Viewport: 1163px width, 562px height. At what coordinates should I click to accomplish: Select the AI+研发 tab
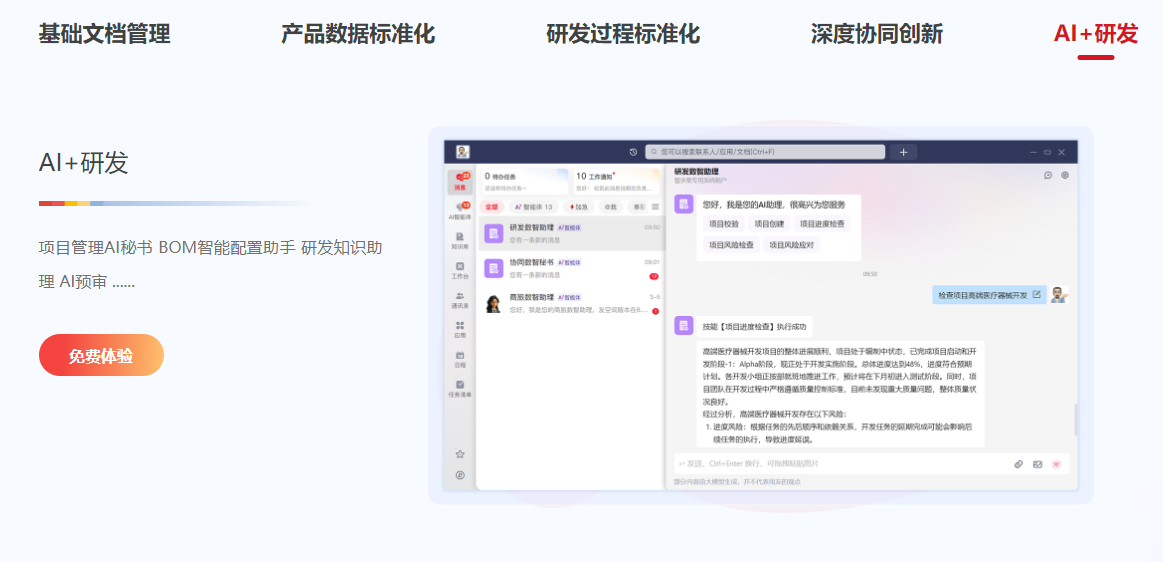pyautogui.click(x=1096, y=34)
